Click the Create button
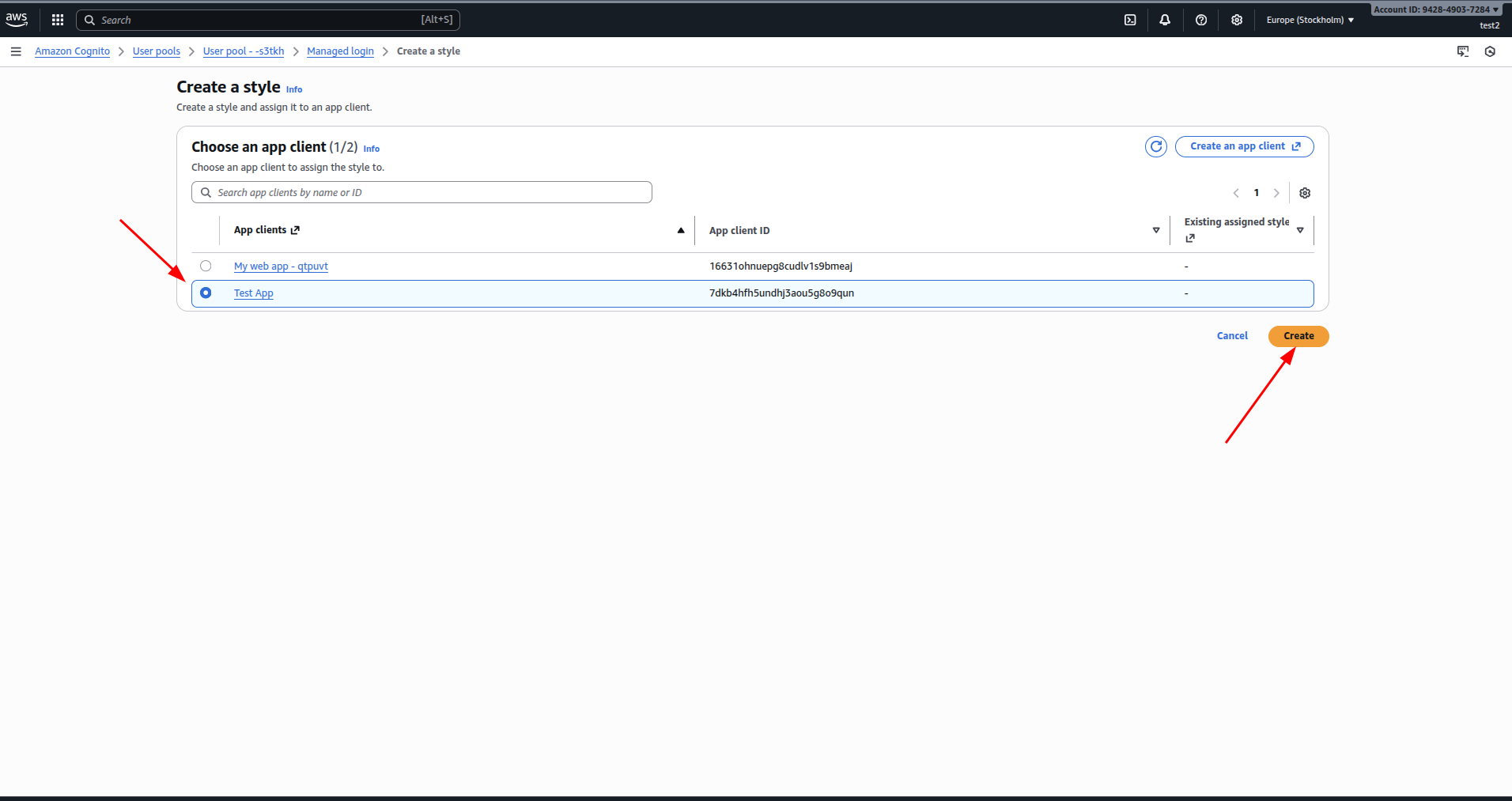The width and height of the screenshot is (1512, 801). [x=1298, y=336]
